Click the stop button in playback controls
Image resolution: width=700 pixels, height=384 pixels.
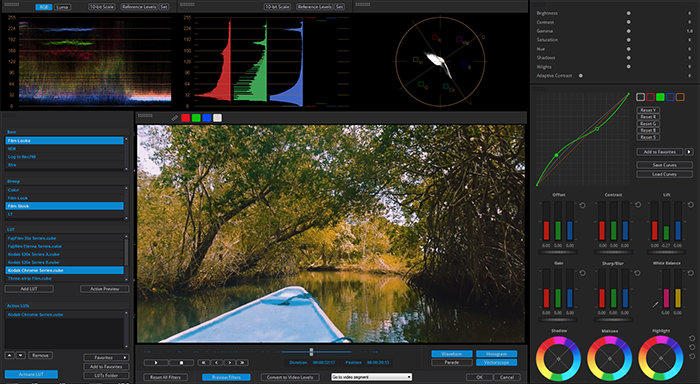click(181, 363)
